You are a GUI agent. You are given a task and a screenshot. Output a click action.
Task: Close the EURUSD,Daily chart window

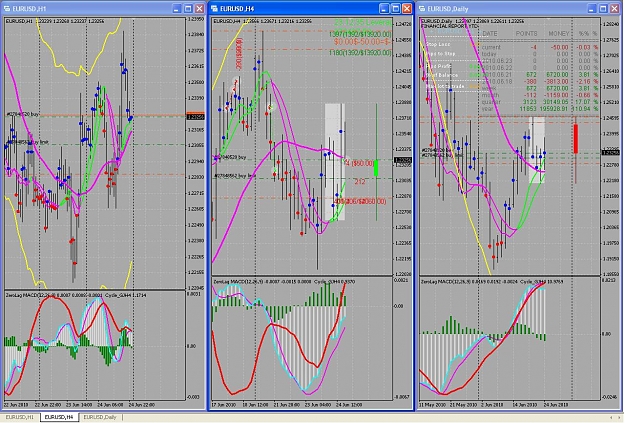pos(615,8)
